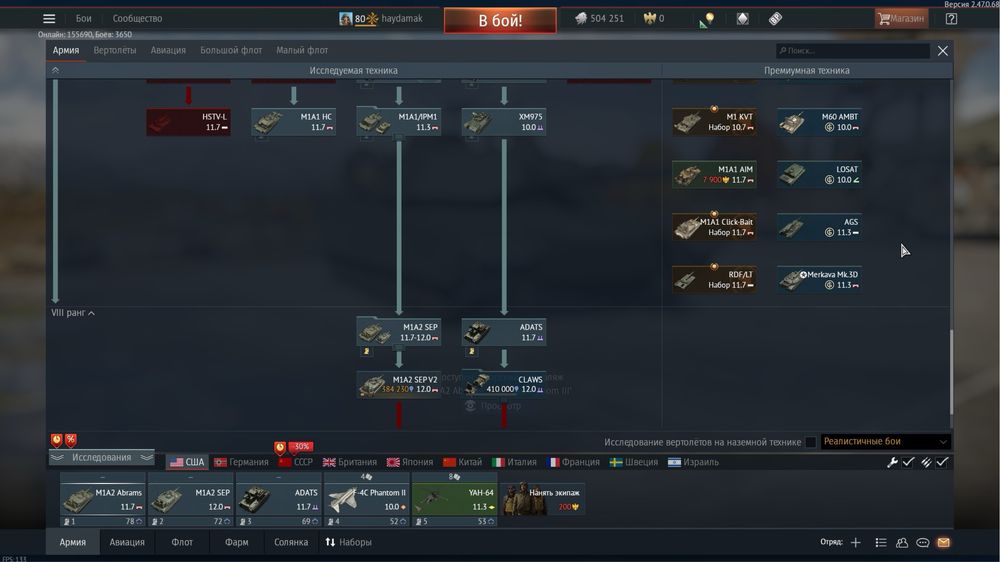The width and height of the screenshot is (1000, 562).
Task: Select the Италия nation
Action: [x=515, y=462]
